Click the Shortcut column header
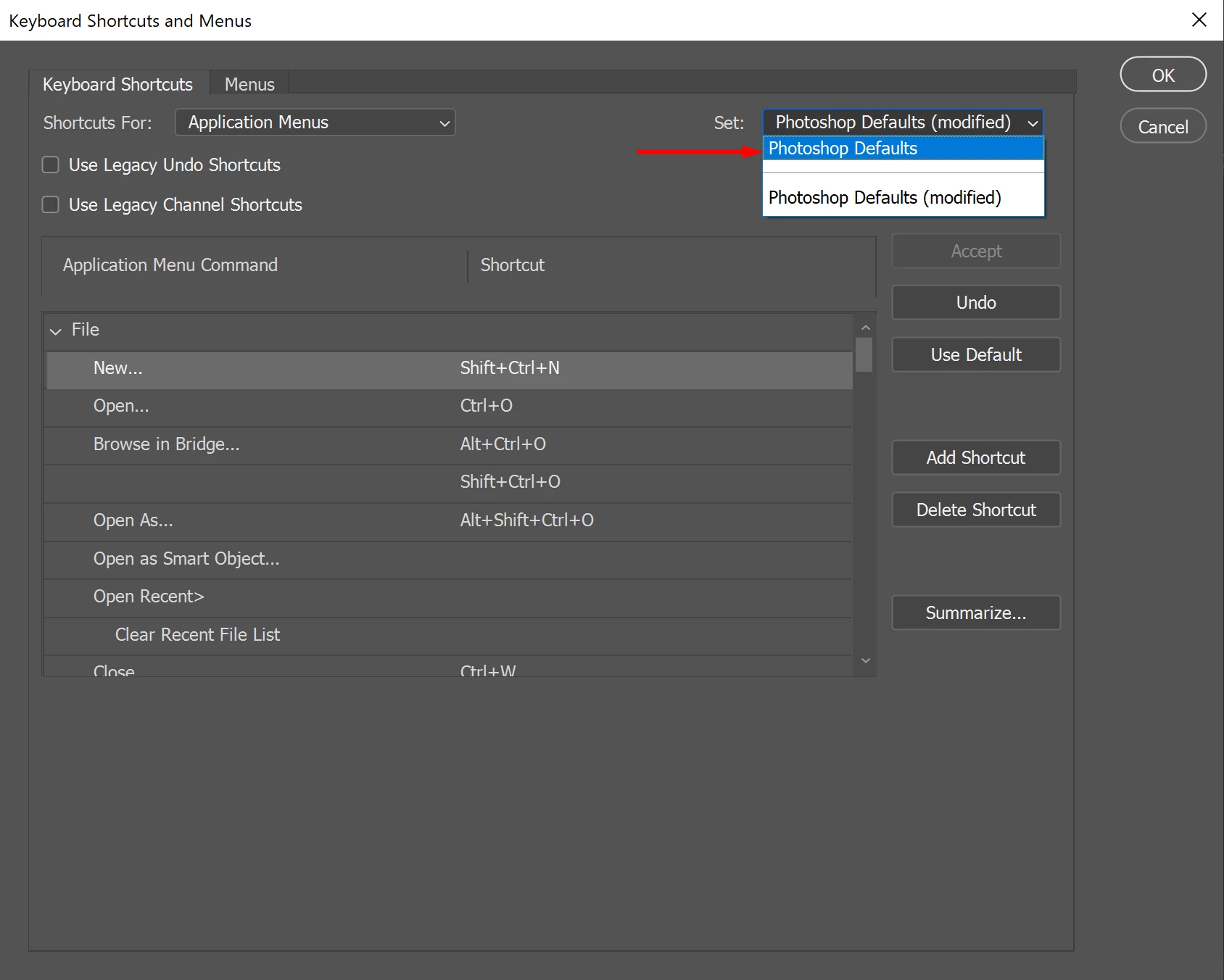 tap(513, 265)
